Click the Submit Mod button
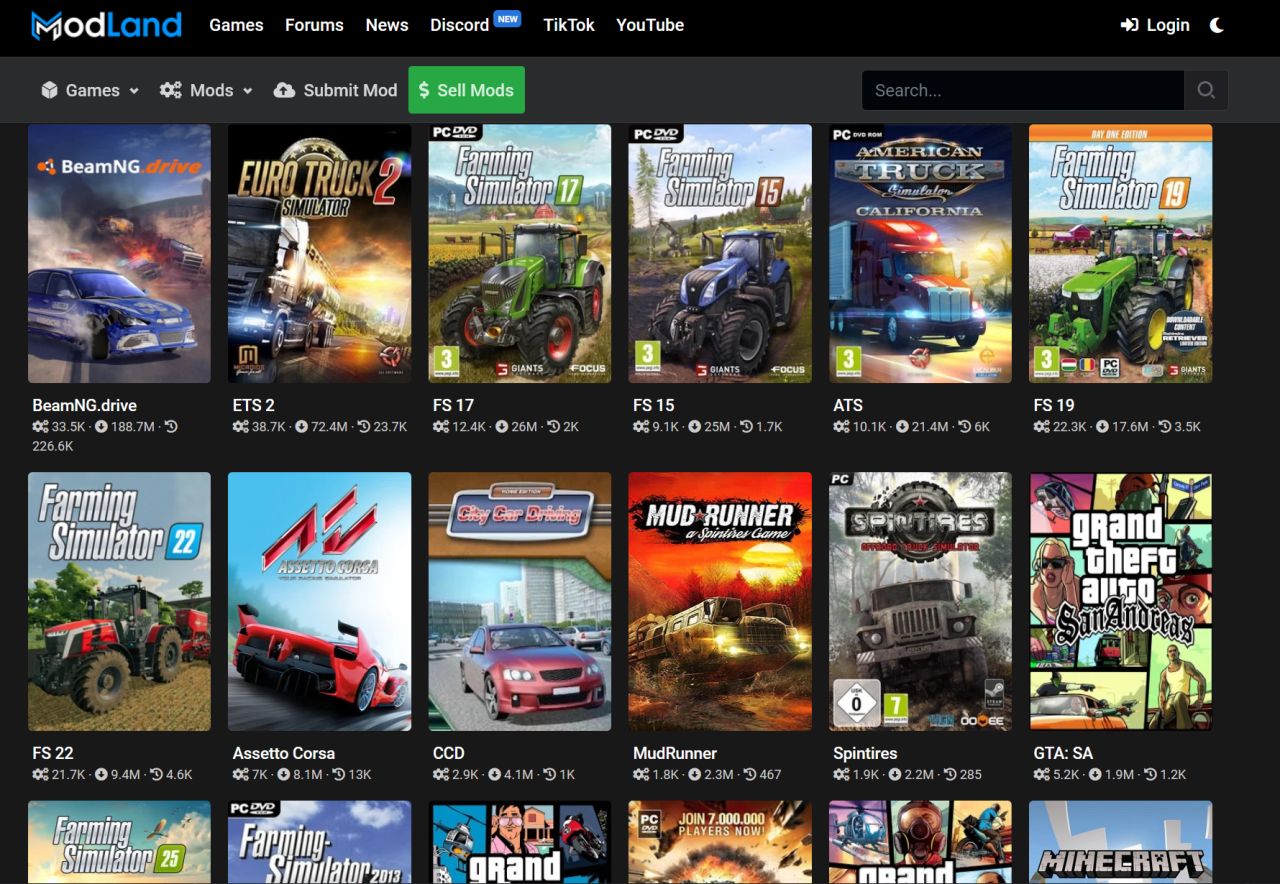The width and height of the screenshot is (1280, 884). (336, 90)
